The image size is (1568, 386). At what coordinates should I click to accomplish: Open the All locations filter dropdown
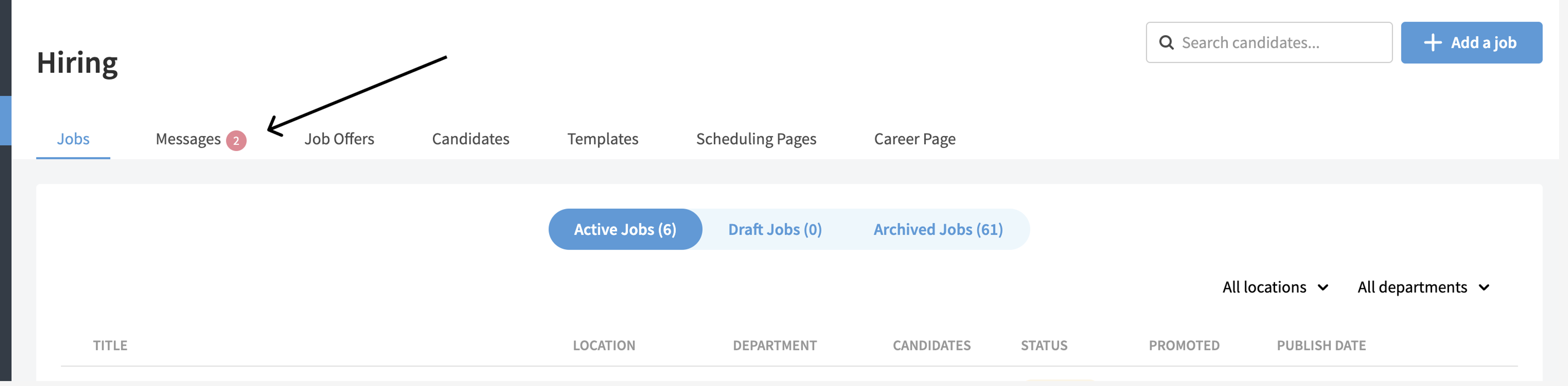click(1275, 288)
